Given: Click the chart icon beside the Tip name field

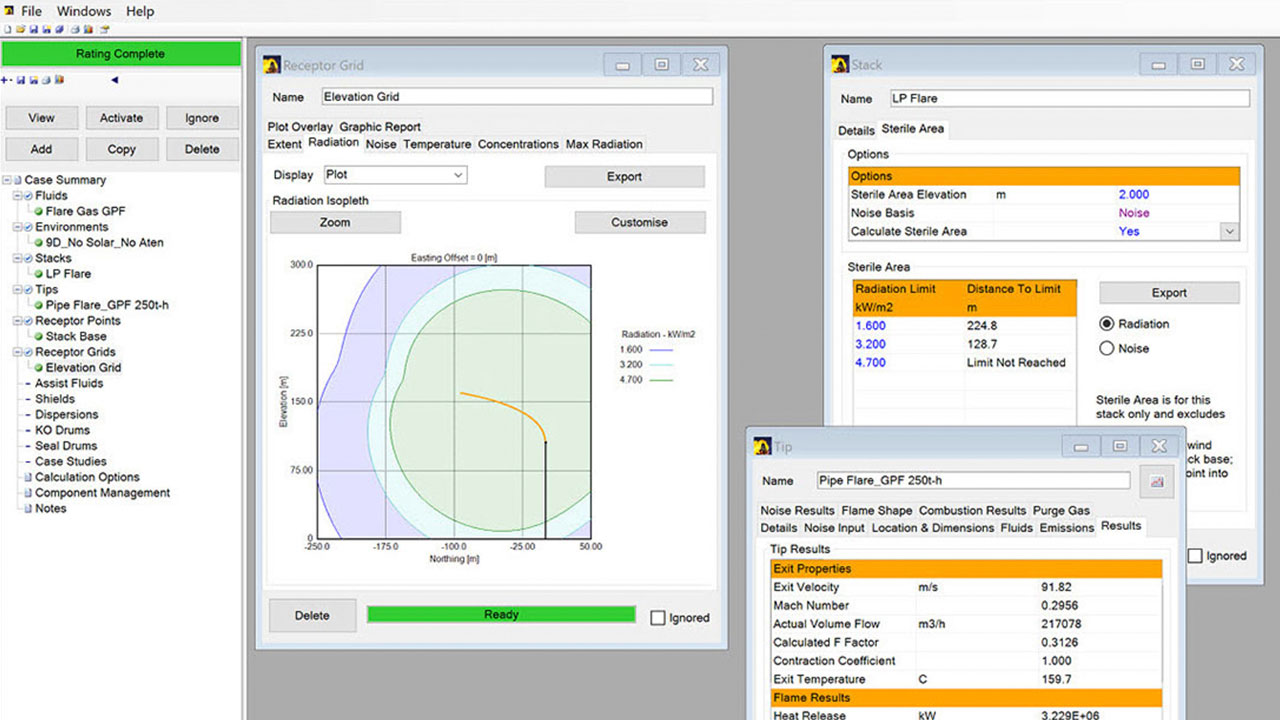Looking at the screenshot, I should point(1158,481).
